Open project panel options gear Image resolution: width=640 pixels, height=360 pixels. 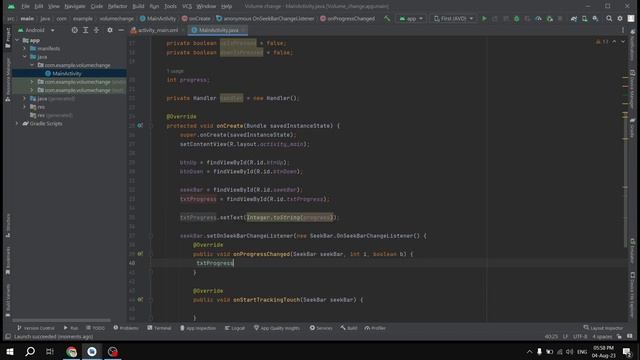point(110,30)
